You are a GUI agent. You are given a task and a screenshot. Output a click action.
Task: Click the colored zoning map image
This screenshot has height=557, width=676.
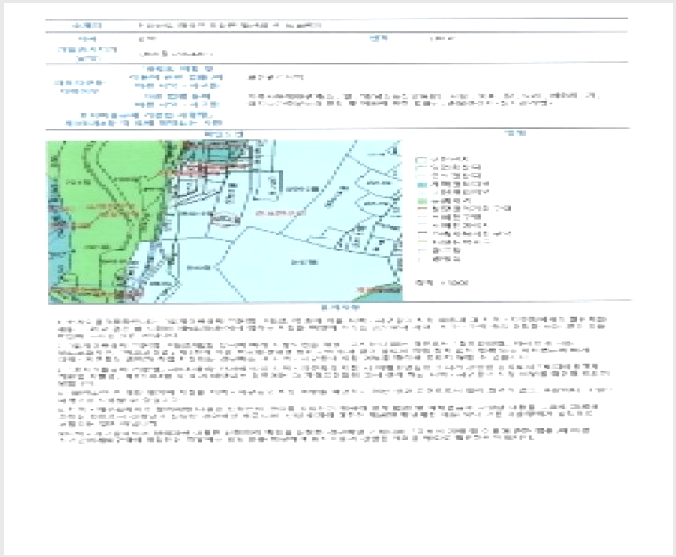coord(225,221)
